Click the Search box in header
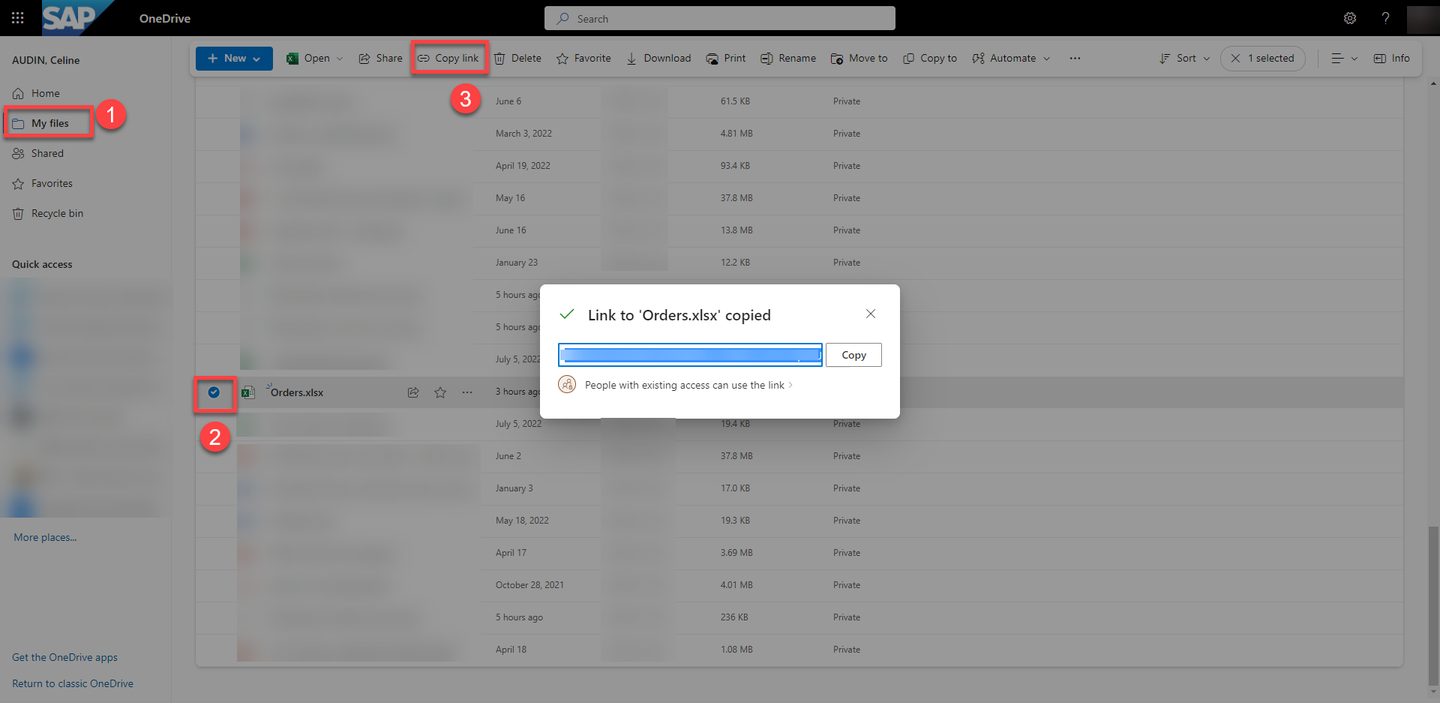 coord(719,18)
